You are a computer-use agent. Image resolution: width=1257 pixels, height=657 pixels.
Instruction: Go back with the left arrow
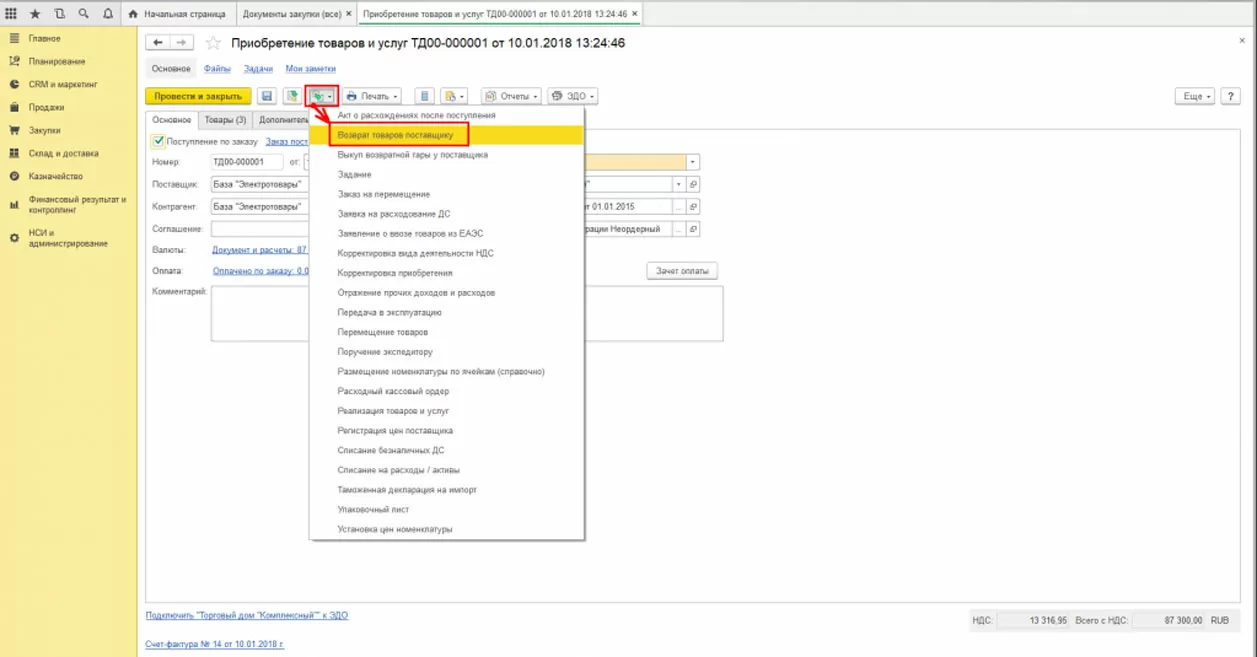tap(158, 43)
